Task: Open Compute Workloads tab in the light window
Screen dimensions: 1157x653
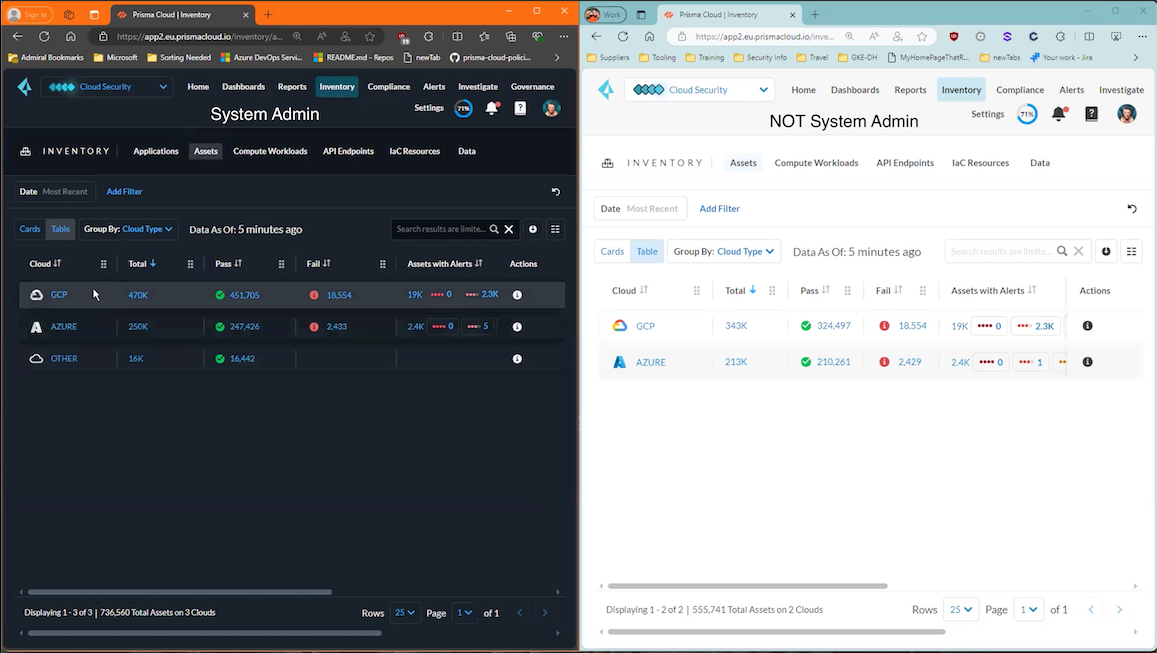Action: pyautogui.click(x=816, y=163)
